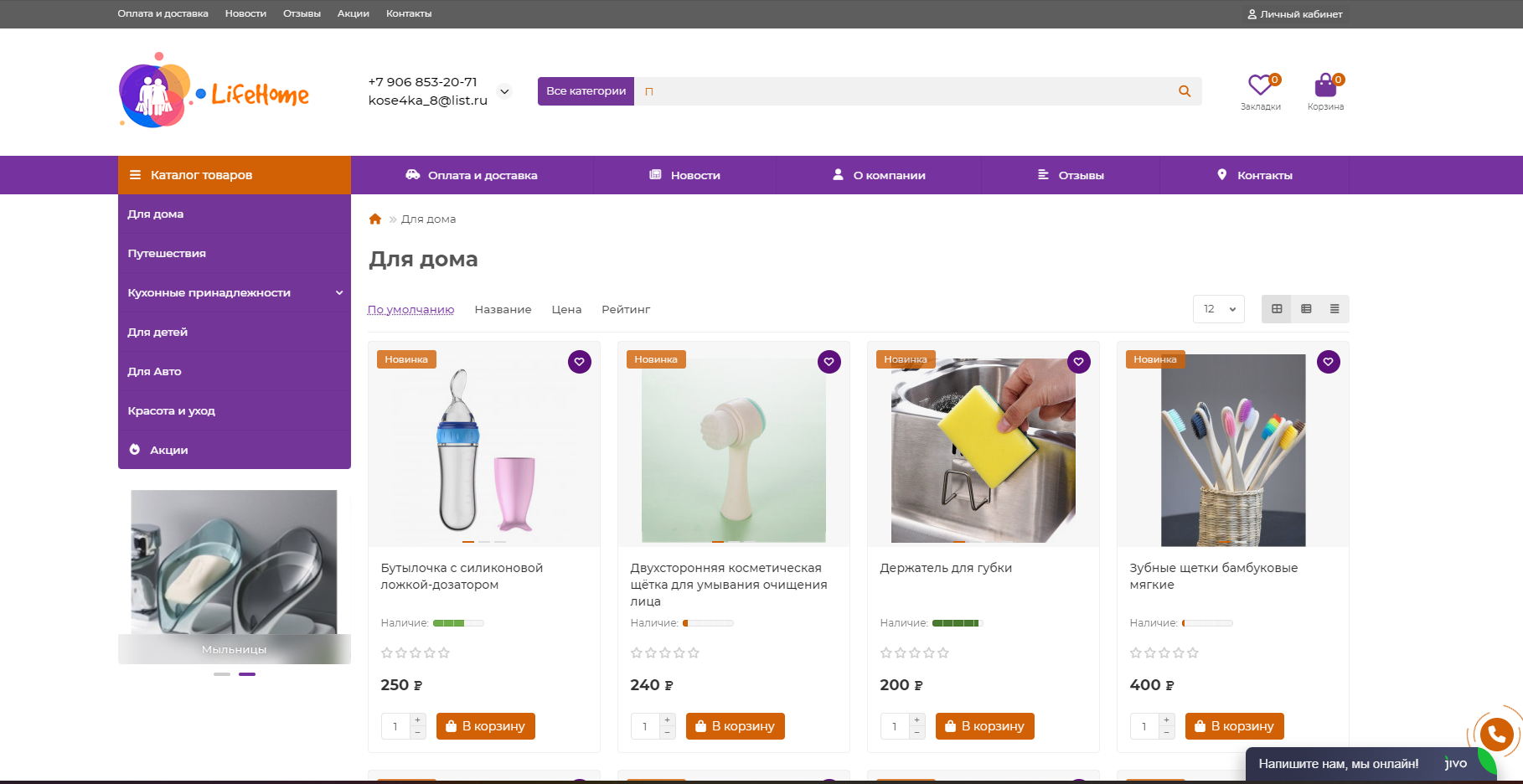This screenshot has height=784, width=1523.
Task: Expand the phone contacts dropdown arrow
Action: pyautogui.click(x=504, y=91)
